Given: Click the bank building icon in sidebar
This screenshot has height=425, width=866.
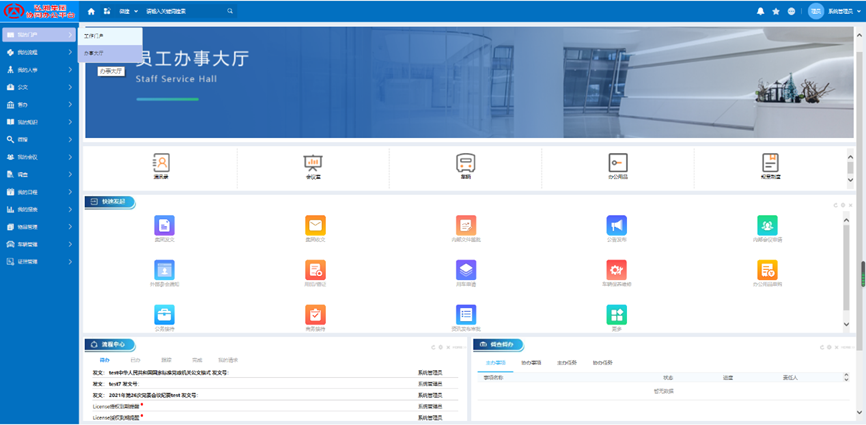Looking at the screenshot, I should (10, 105).
